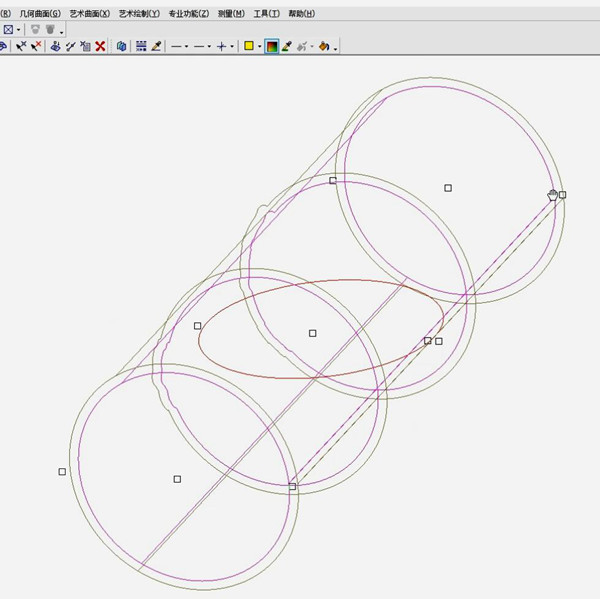Open the 艺术曲面(X) menu
Screen dimensions: 600x599
(90, 14)
